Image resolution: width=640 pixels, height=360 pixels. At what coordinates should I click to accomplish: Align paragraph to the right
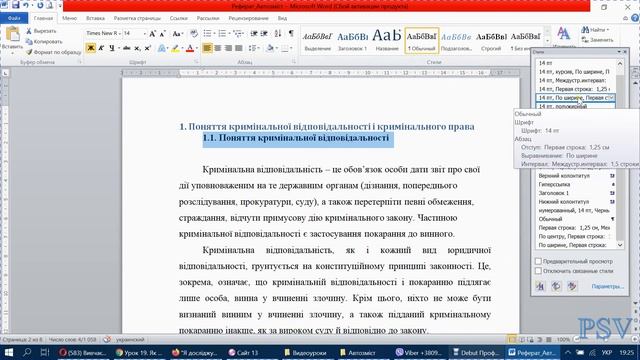pos(228,48)
